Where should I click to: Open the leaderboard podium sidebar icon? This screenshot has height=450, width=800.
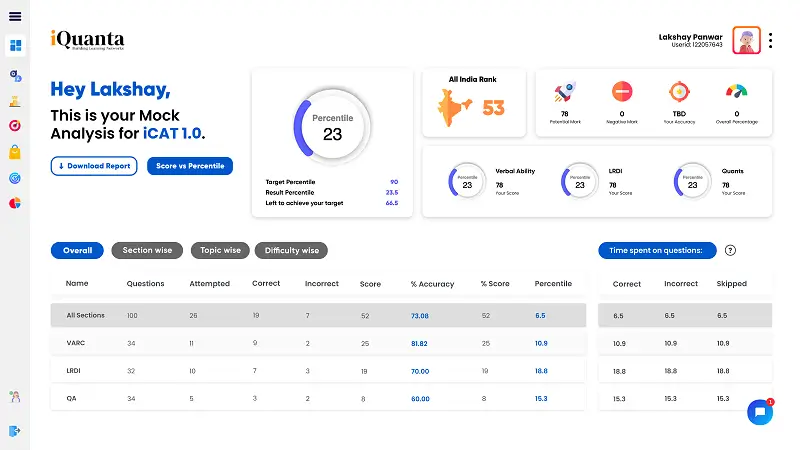pyautogui.click(x=15, y=102)
